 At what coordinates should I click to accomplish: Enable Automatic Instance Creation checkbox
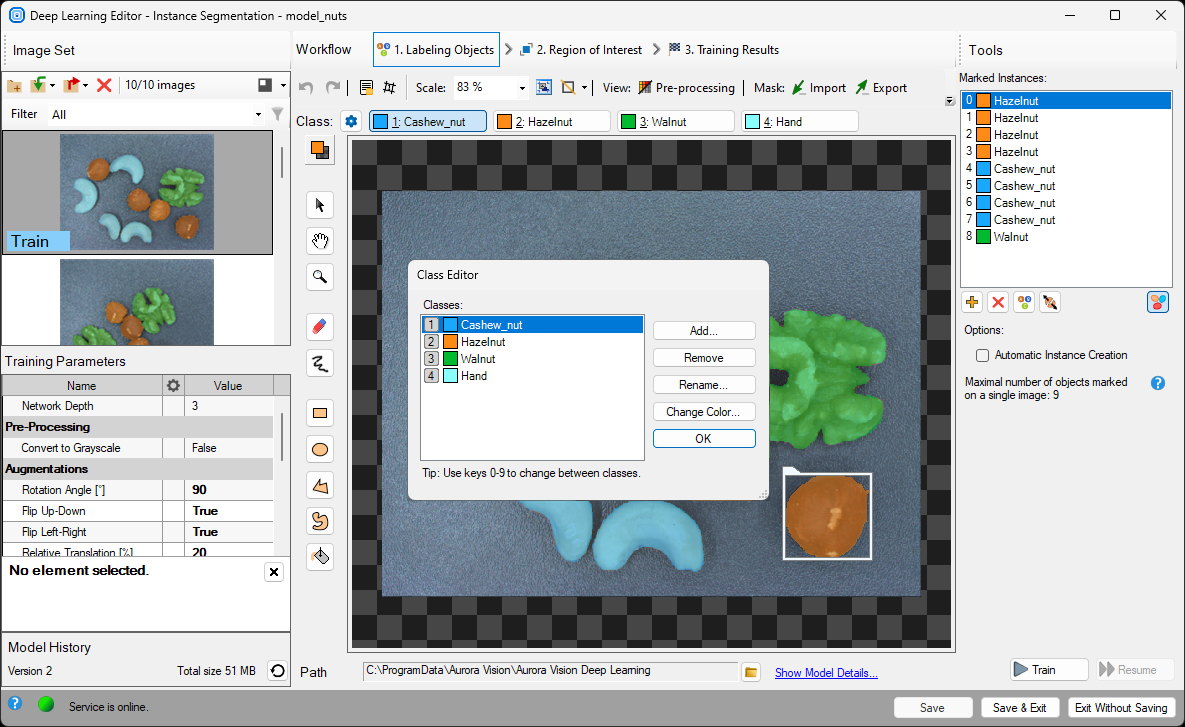pos(982,355)
